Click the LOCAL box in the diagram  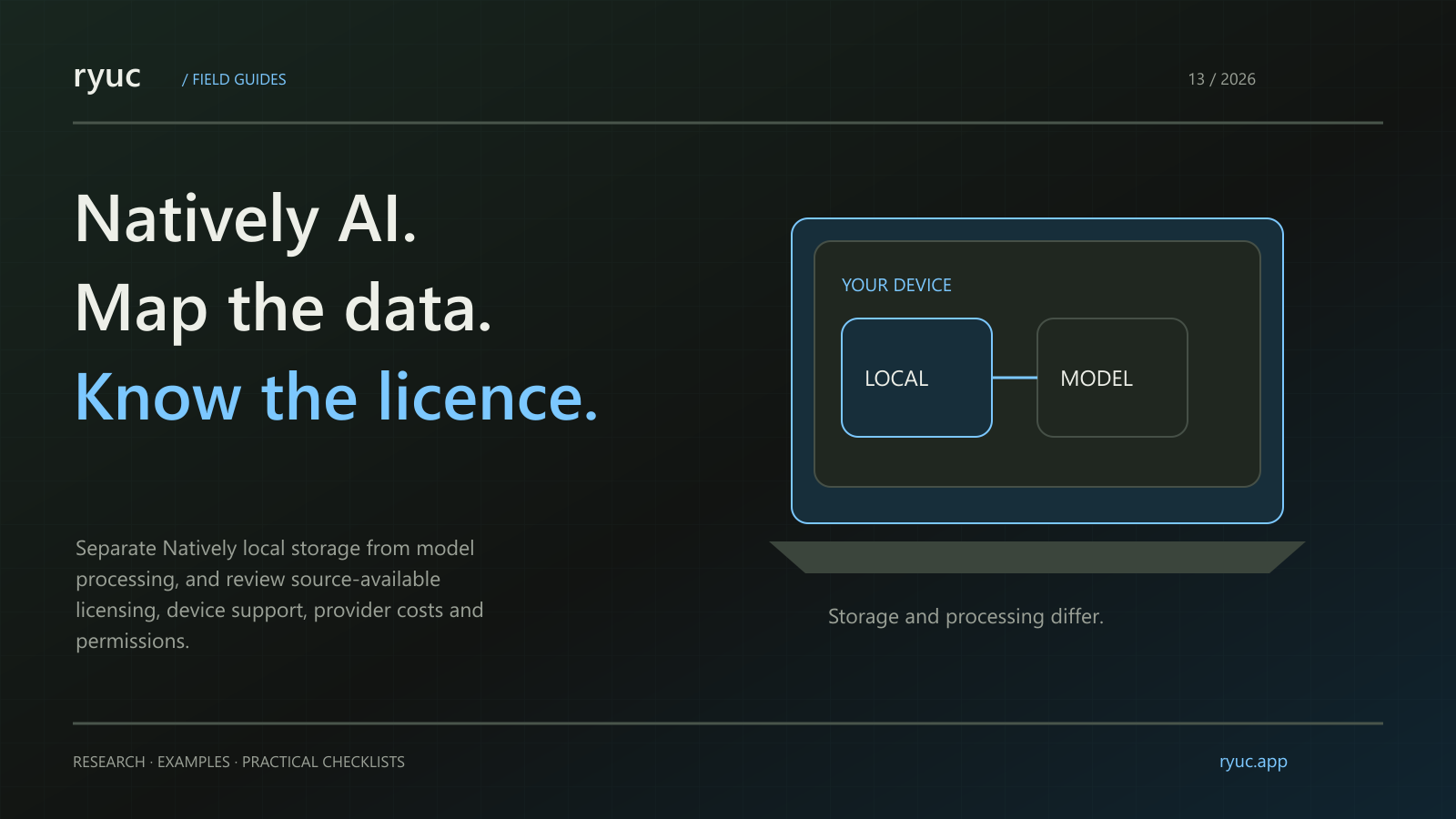tap(916, 378)
